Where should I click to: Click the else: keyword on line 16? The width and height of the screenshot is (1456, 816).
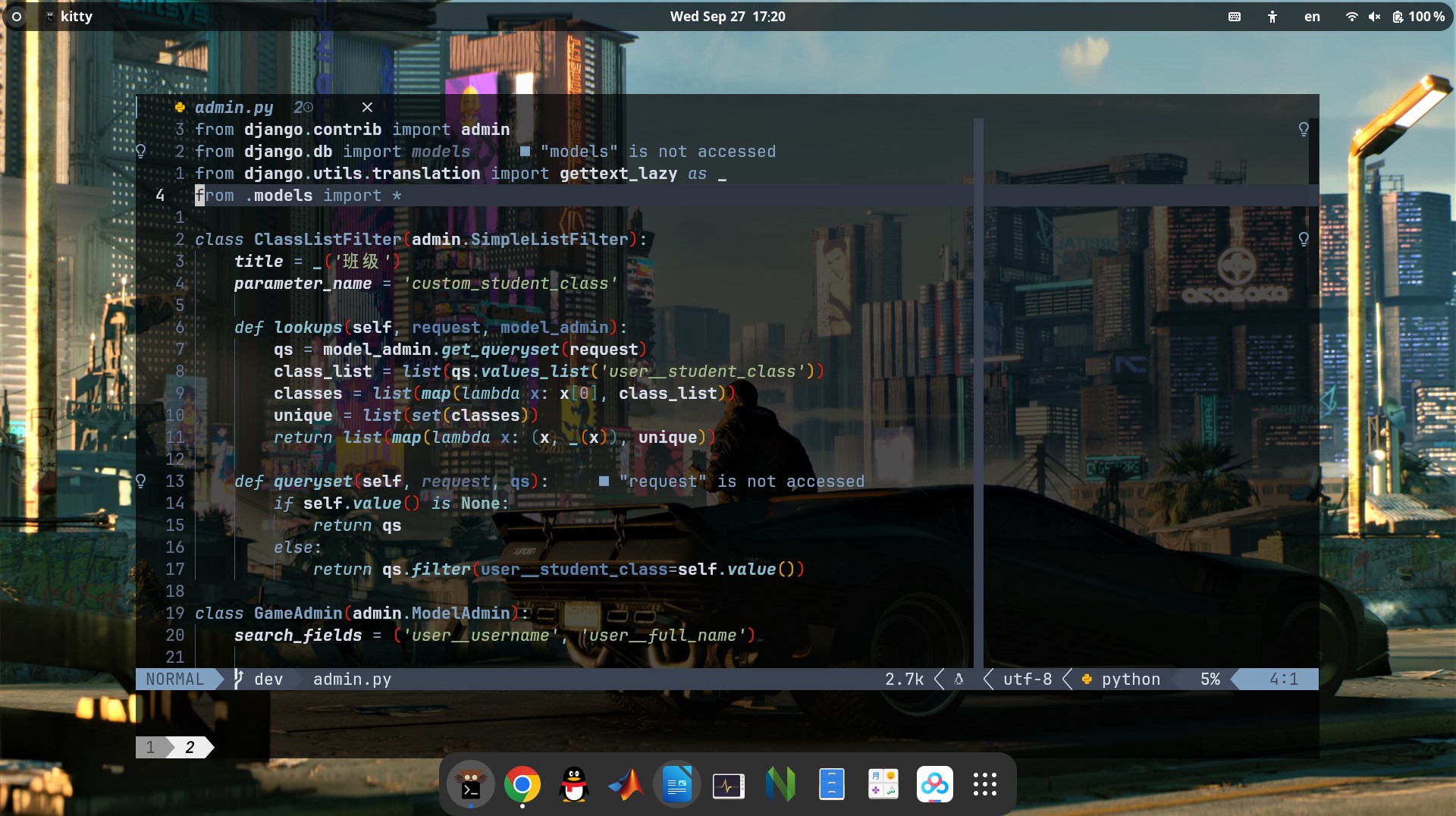click(x=297, y=547)
